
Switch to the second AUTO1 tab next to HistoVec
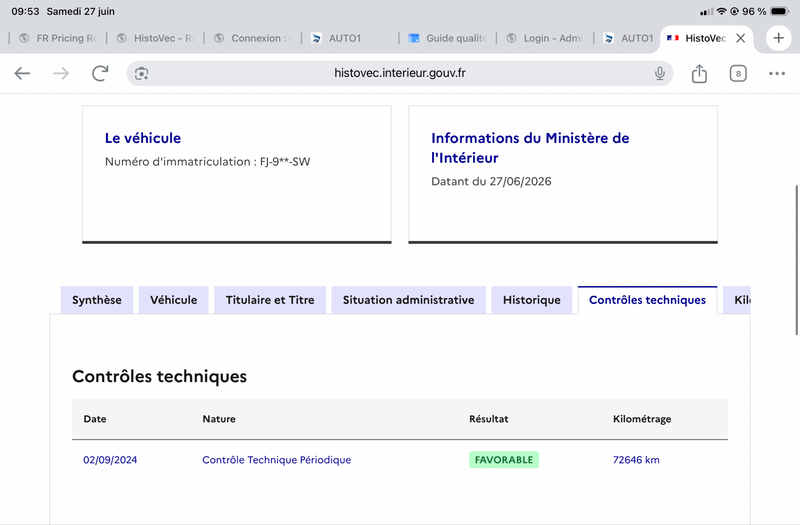[629, 38]
